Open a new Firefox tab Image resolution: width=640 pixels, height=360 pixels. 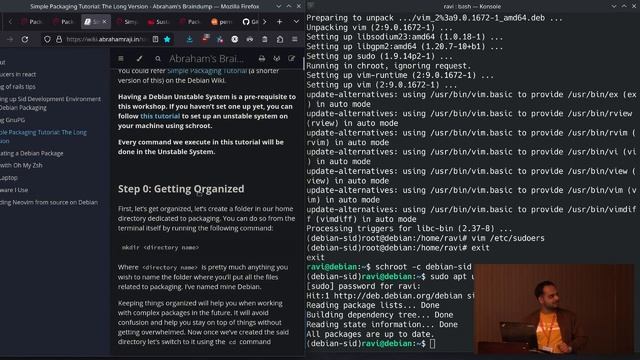click(280, 22)
